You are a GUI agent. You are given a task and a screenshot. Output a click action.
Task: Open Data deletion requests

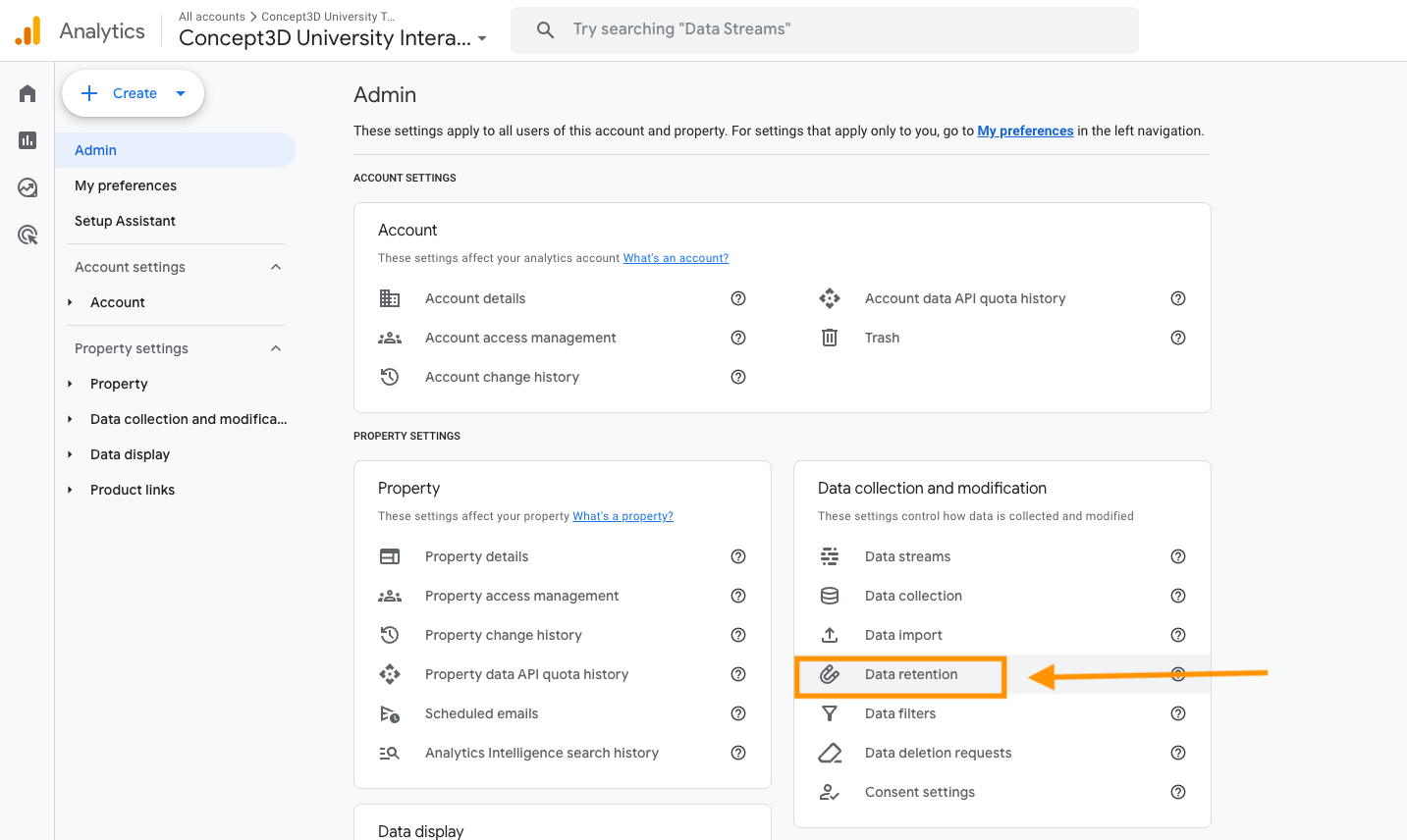[938, 753]
